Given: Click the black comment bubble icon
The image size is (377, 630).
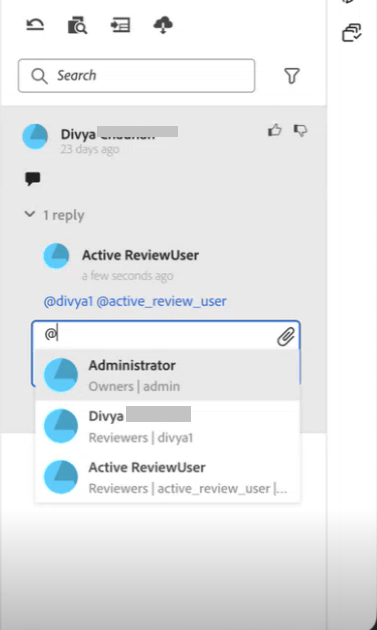Looking at the screenshot, I should tap(33, 179).
